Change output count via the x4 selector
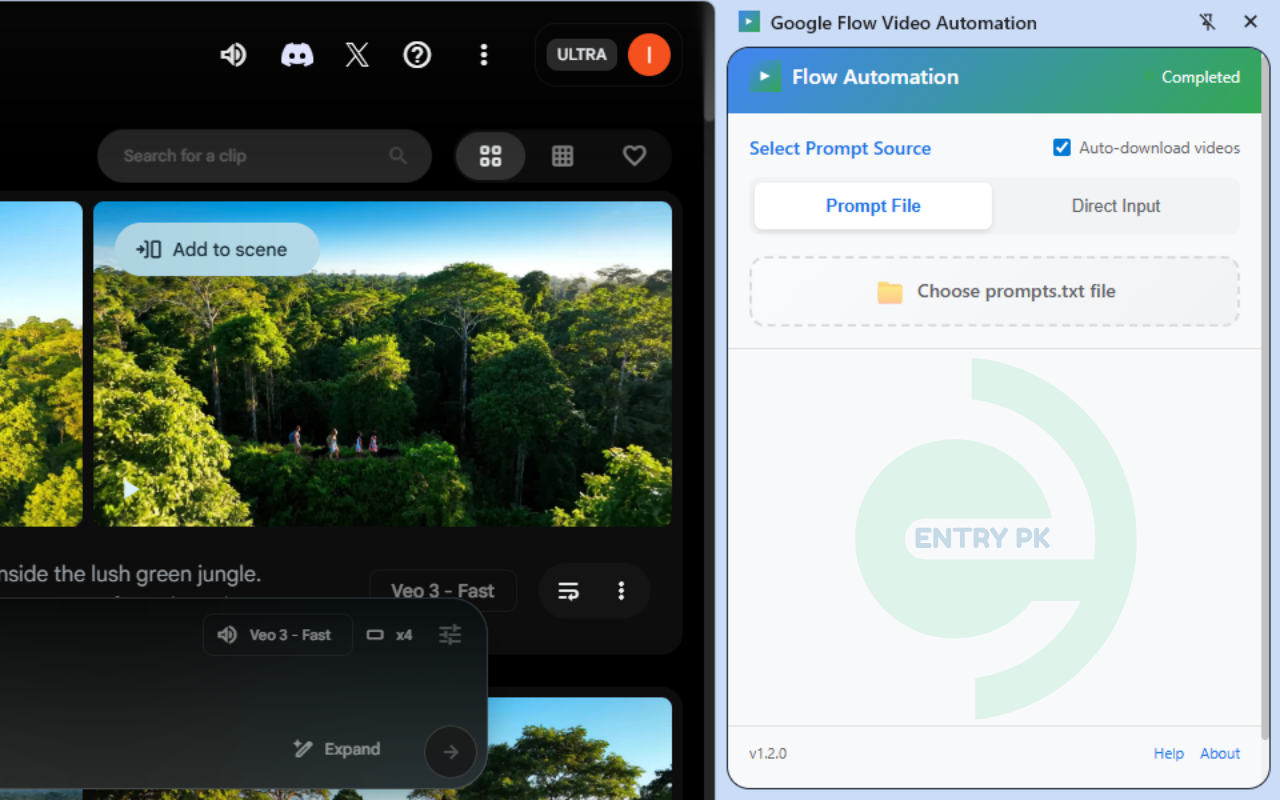The width and height of the screenshot is (1280, 800). [x=390, y=634]
